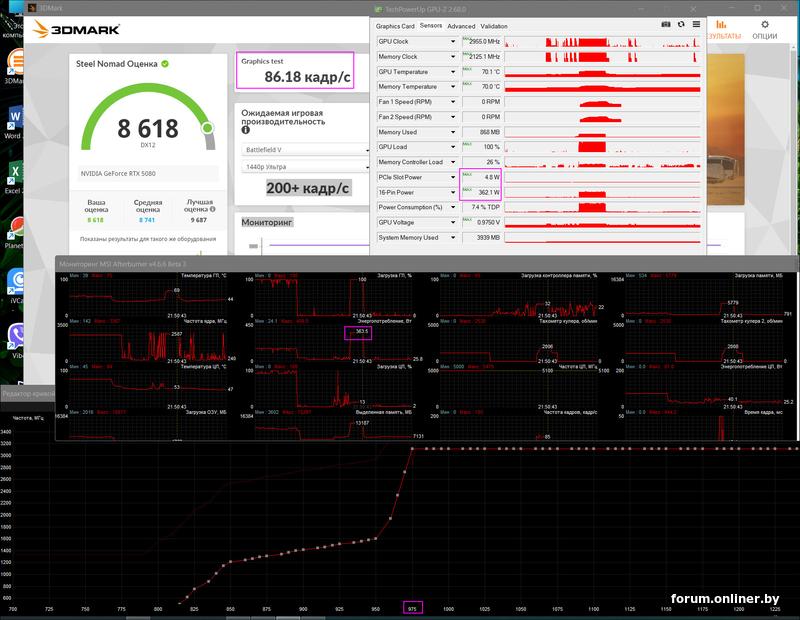Screen dimensions: 800x620
Task: Open the GPU Temperature sensor dropdown arrow
Action: [x=453, y=72]
